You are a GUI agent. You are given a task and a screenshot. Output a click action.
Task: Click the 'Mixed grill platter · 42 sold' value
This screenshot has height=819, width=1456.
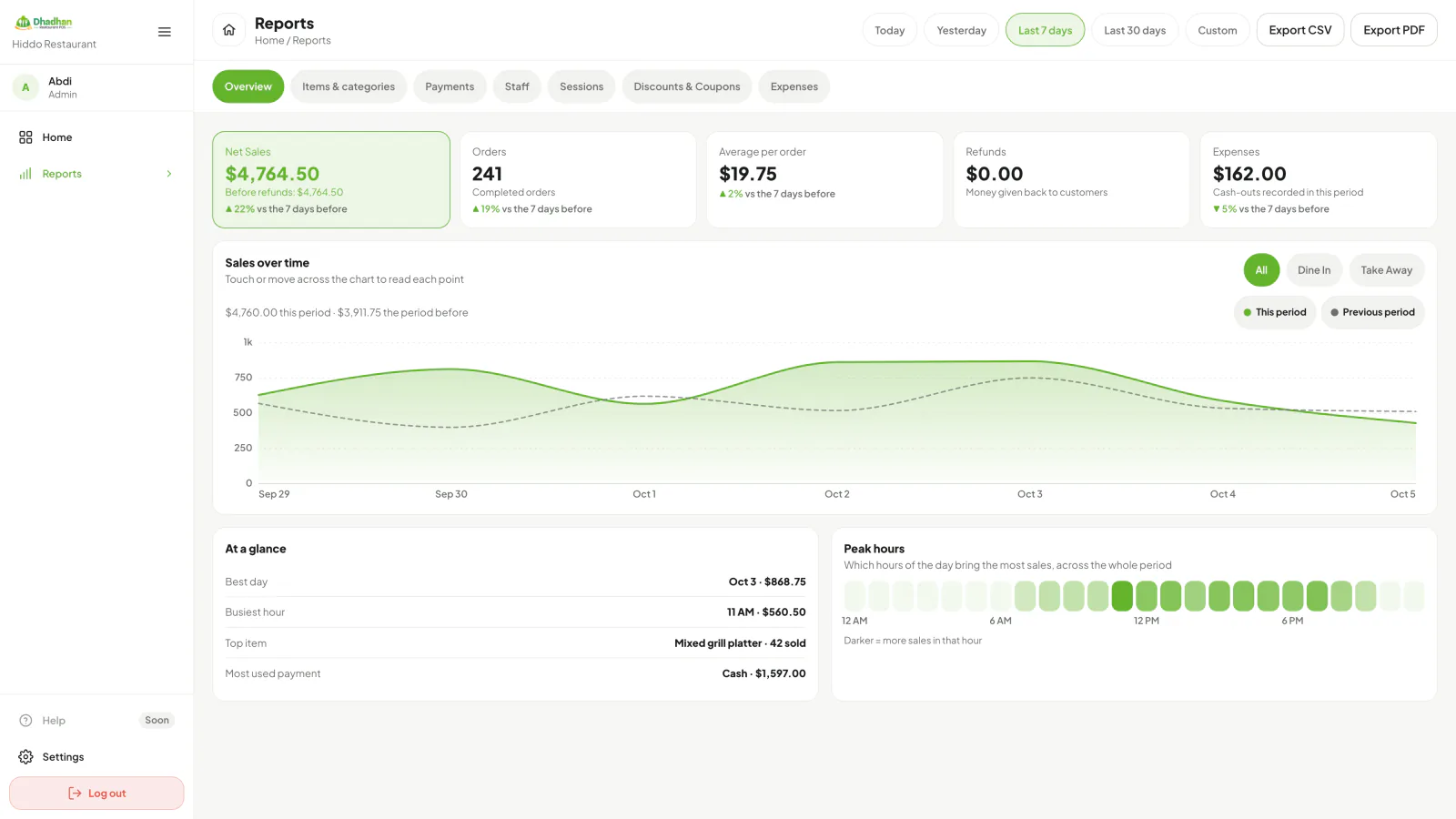[740, 643]
